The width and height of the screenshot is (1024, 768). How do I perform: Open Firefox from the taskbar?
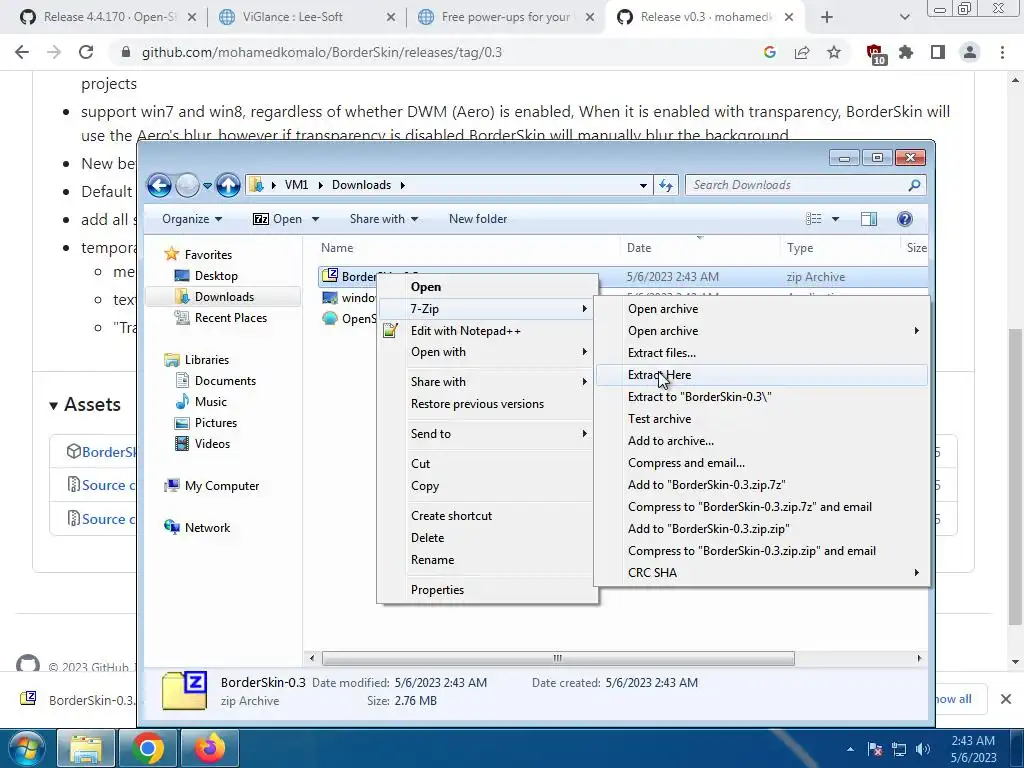coord(210,748)
